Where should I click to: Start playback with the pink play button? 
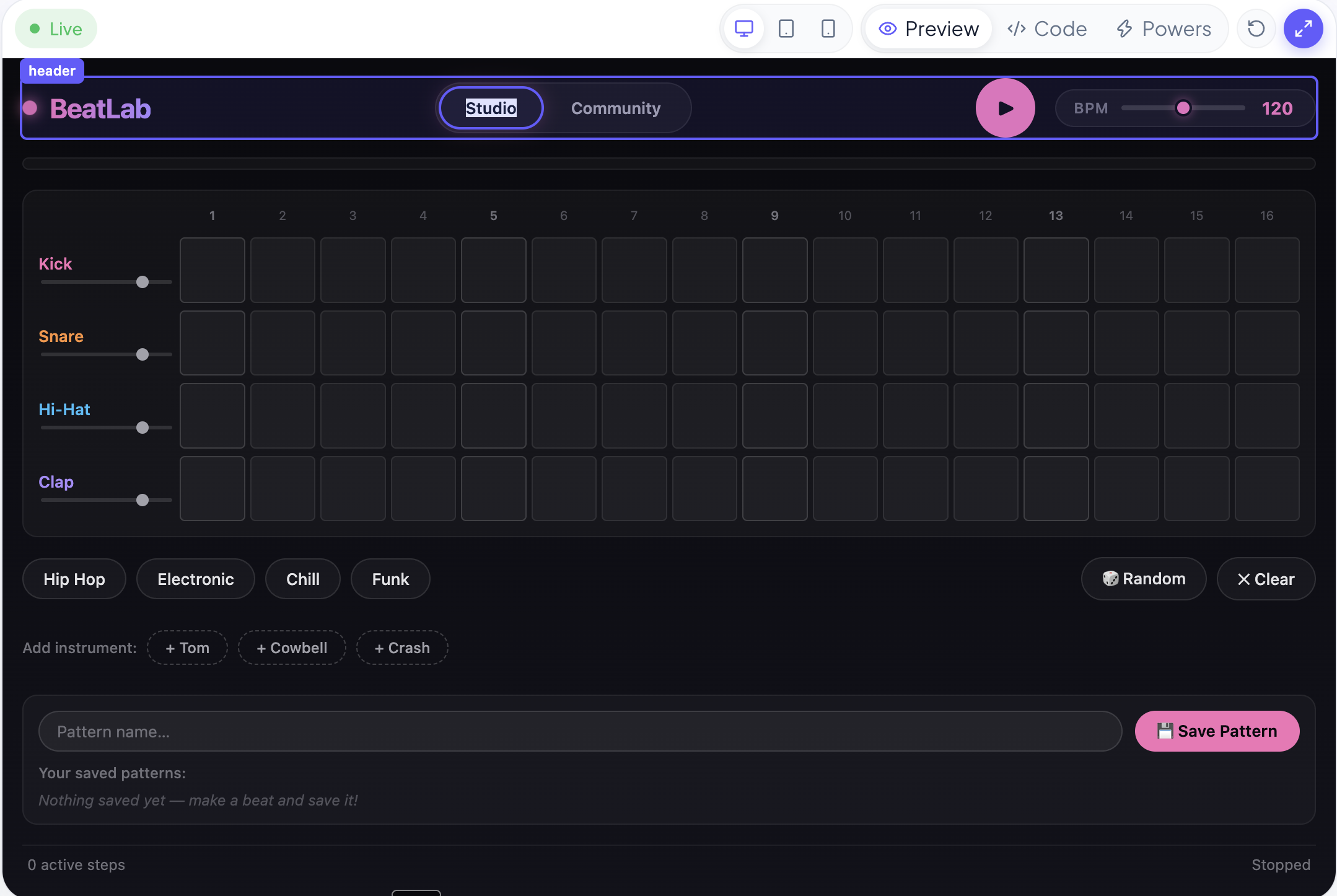[x=1005, y=108]
